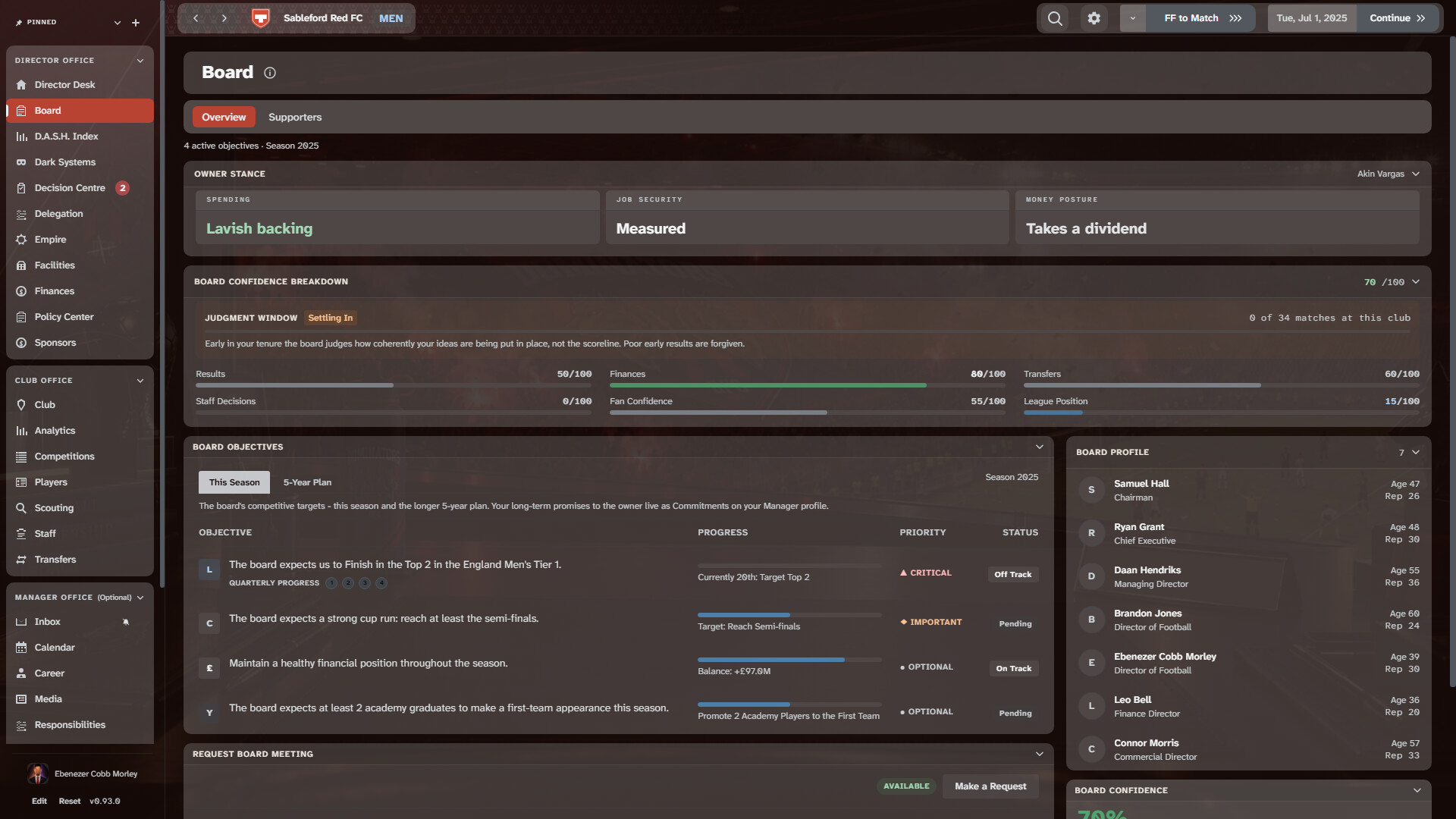This screenshot has height=819, width=1456.
Task: Click the Reset link at bottom left
Action: click(70, 801)
